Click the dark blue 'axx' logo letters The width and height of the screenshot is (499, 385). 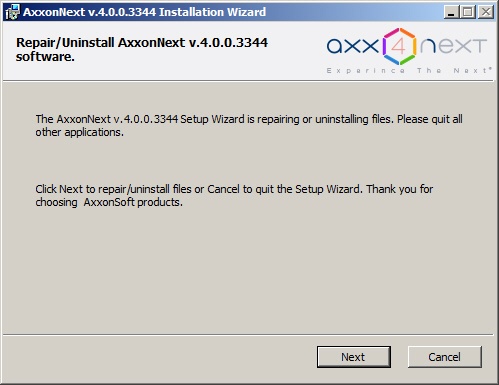click(x=353, y=46)
